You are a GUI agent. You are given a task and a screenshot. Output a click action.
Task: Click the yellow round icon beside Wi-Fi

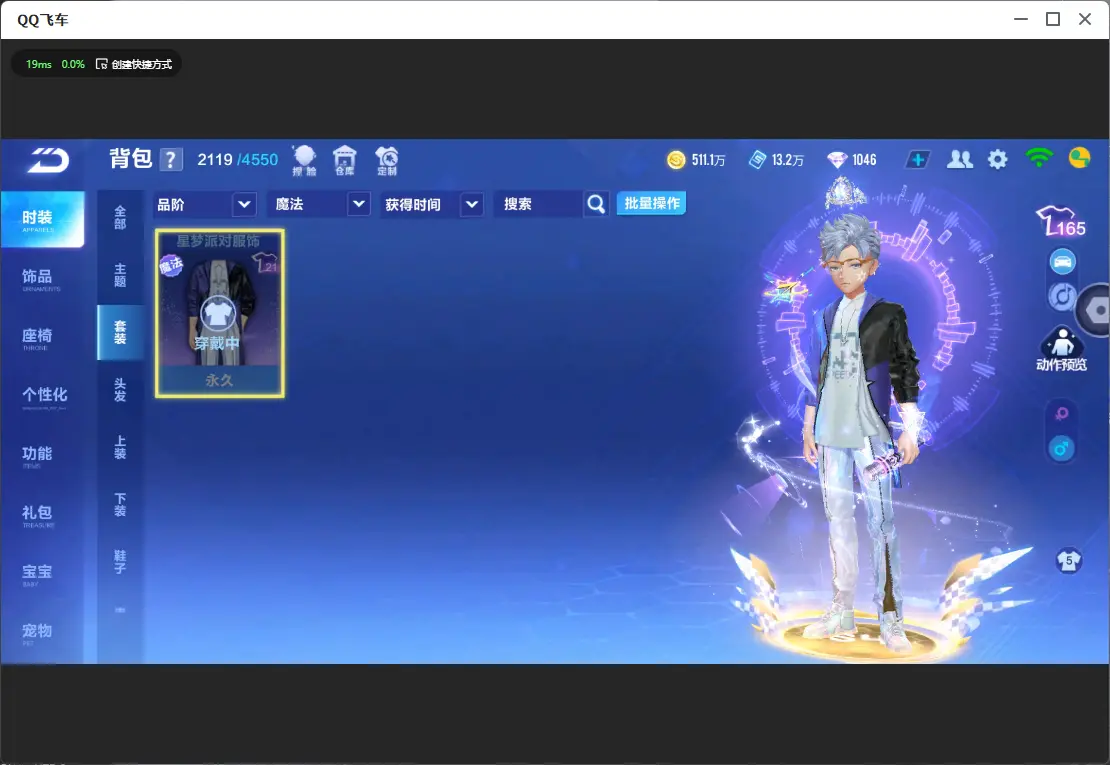pos(1080,157)
